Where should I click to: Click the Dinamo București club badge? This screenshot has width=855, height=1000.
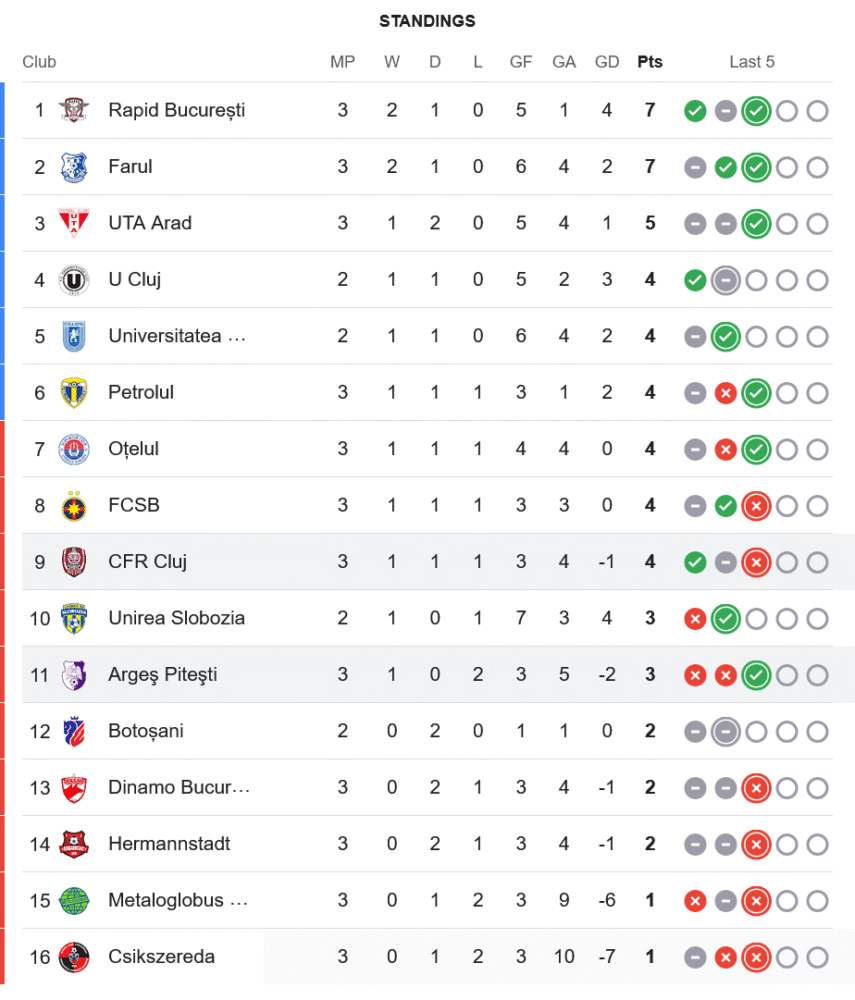[74, 787]
